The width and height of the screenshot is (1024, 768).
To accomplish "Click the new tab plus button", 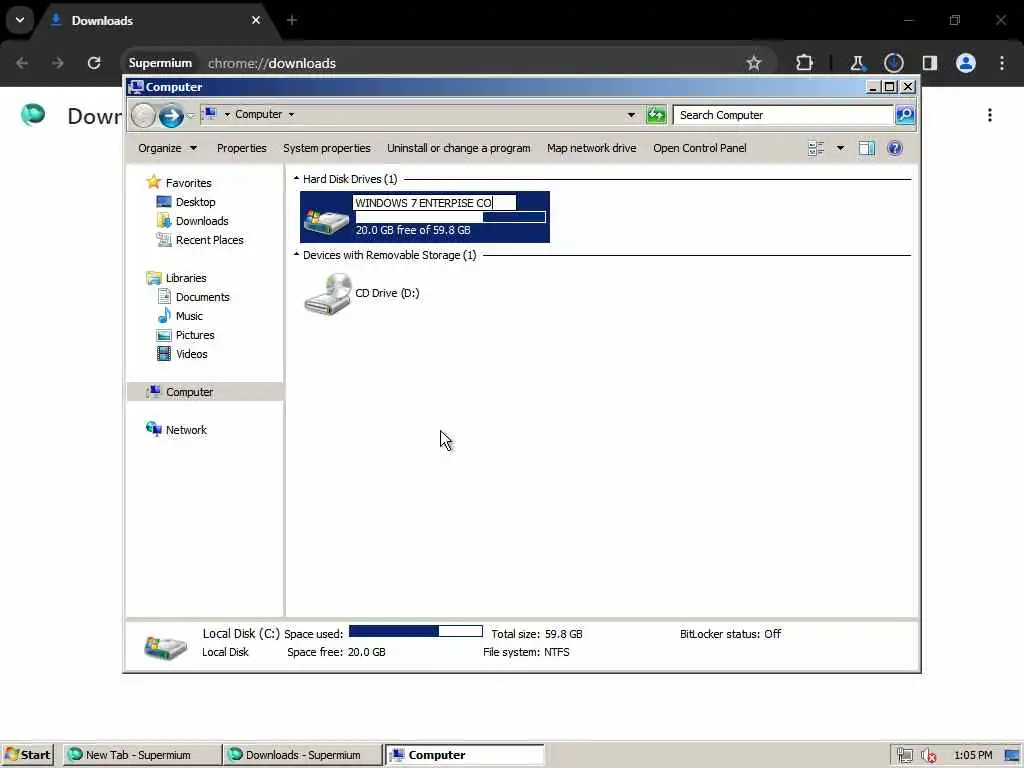I will [x=292, y=20].
